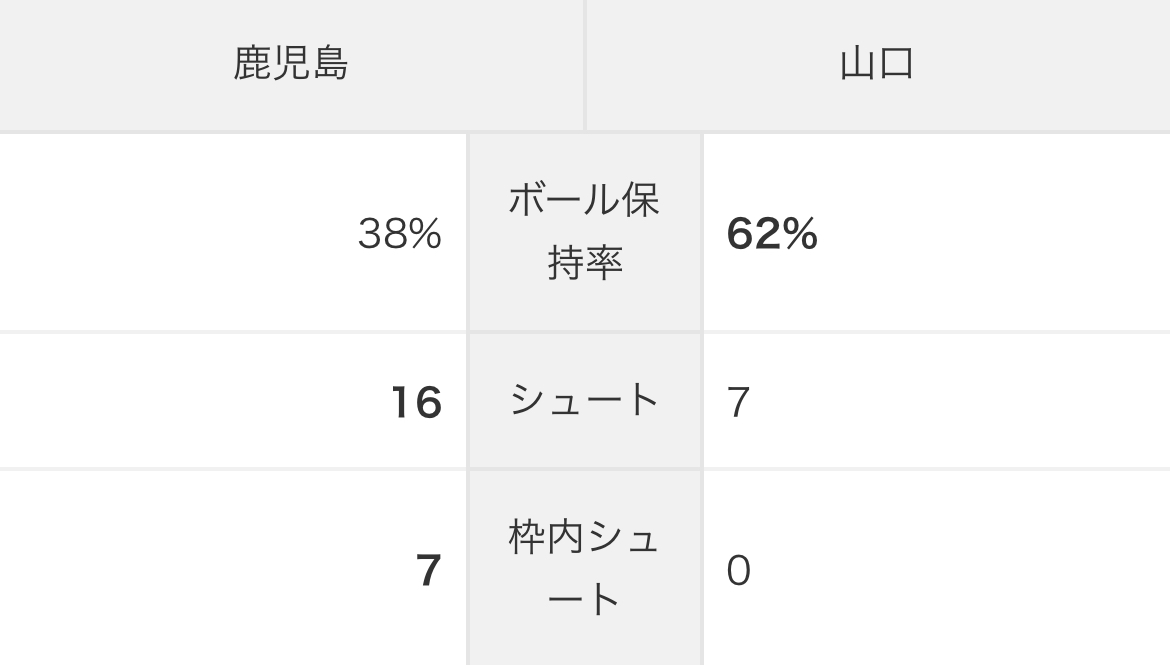Click 鹿児島's 16 shots value
1170x665 pixels.
416,402
